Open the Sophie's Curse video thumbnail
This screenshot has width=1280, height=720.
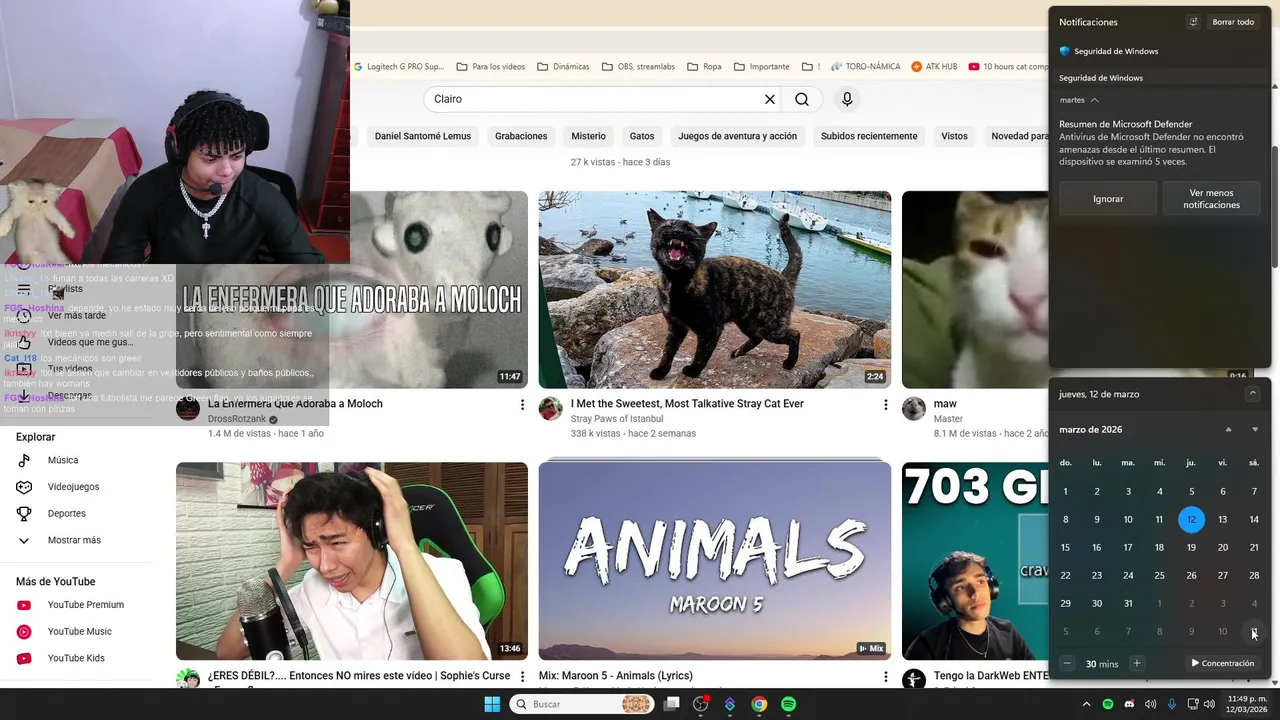[352, 561]
